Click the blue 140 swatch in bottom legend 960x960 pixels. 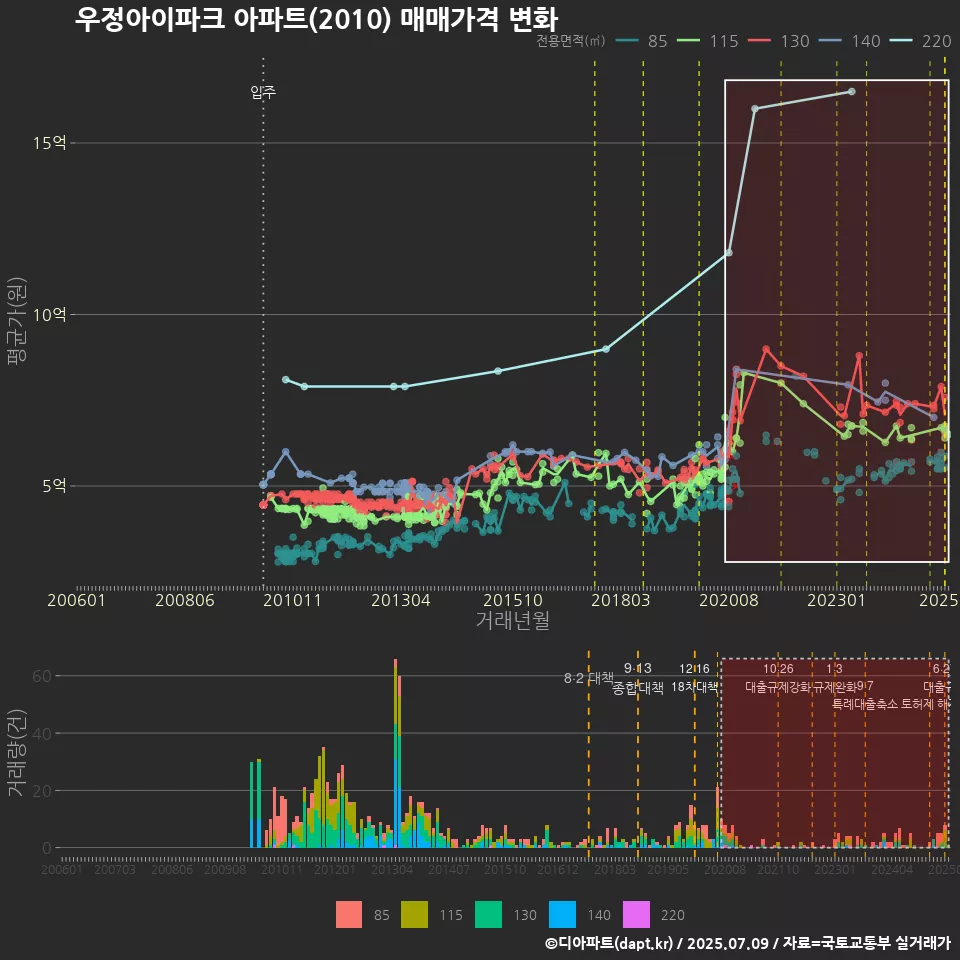click(562, 915)
